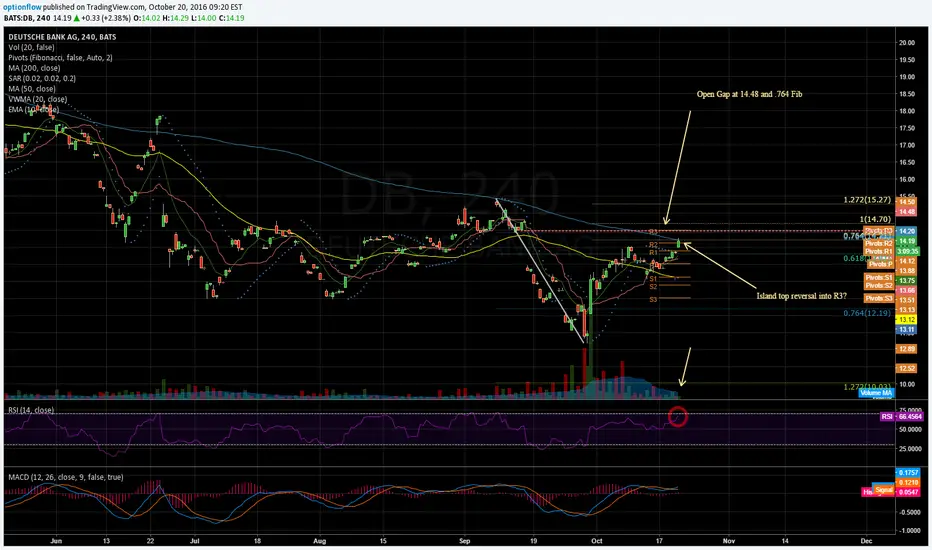932x550 pixels.
Task: Click the BATS:DB, 240 symbol header text
Action: tap(27, 18)
